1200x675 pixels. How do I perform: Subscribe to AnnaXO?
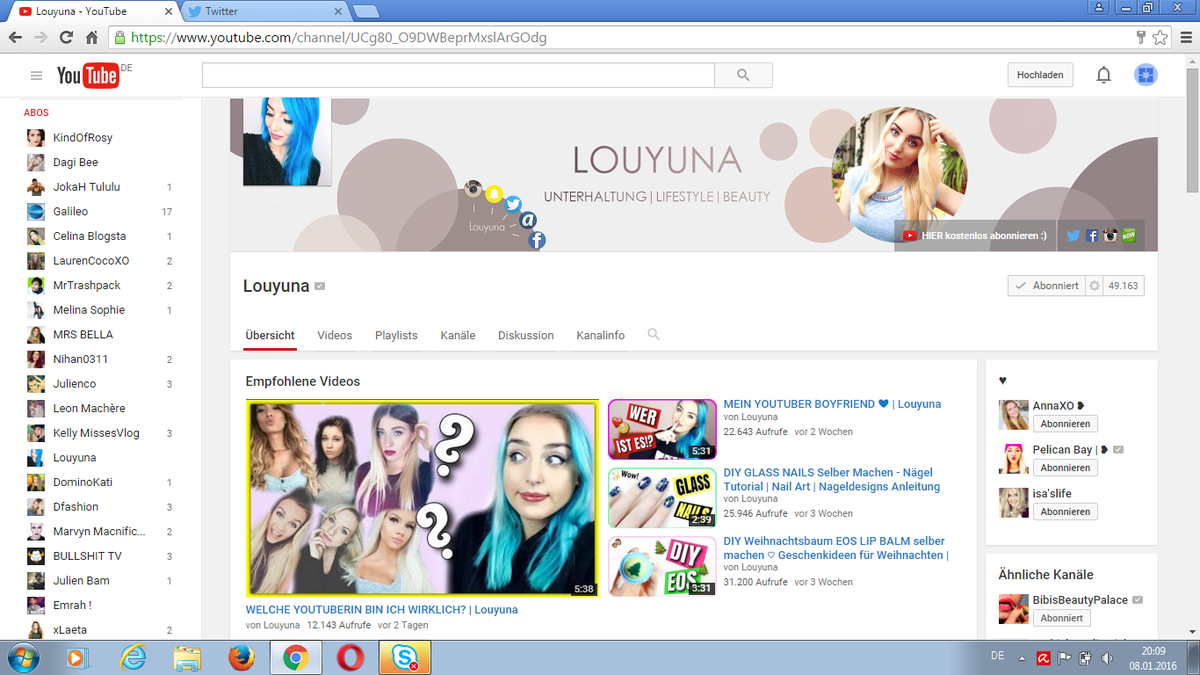(x=1064, y=424)
